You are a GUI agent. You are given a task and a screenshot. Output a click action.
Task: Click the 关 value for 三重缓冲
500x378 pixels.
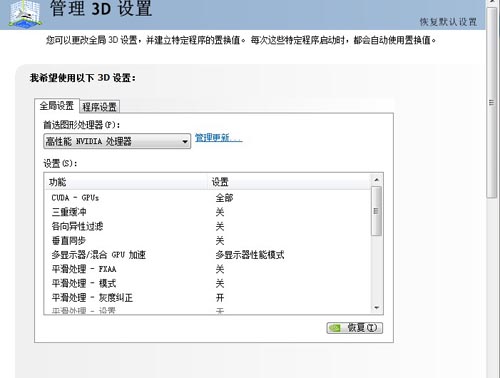pos(220,212)
